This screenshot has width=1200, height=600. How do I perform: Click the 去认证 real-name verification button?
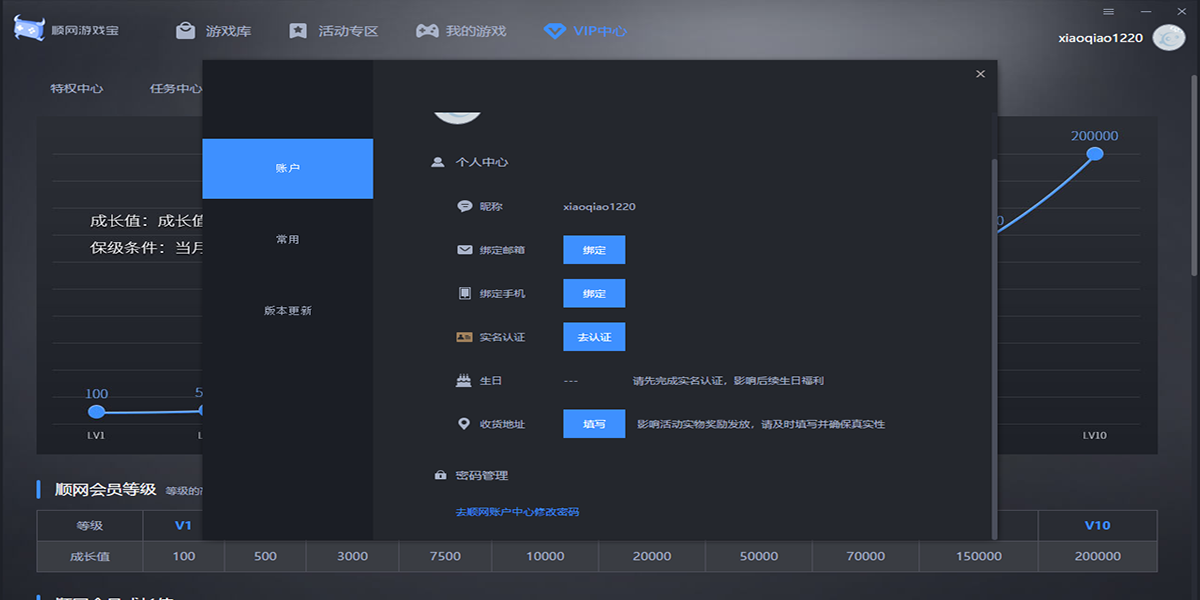pos(594,337)
